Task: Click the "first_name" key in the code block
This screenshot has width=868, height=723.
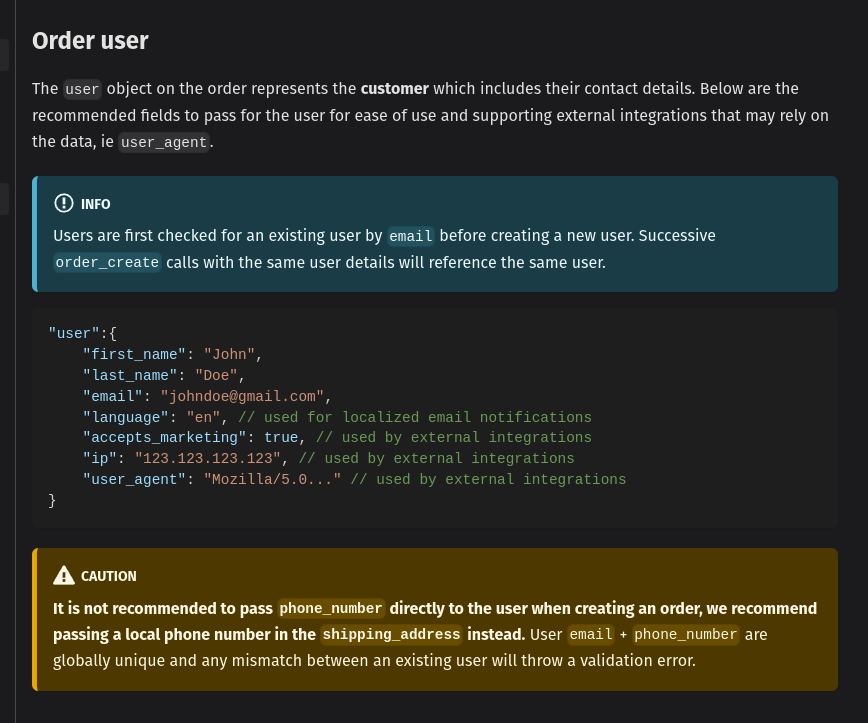Action: point(135,354)
